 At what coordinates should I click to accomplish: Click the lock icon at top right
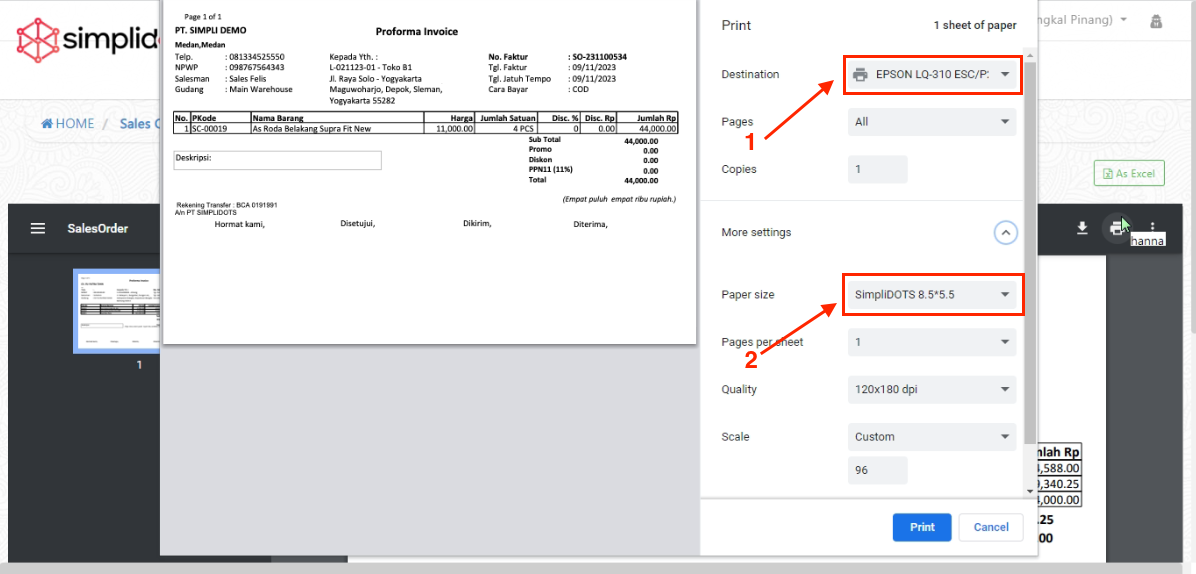coord(1156,21)
